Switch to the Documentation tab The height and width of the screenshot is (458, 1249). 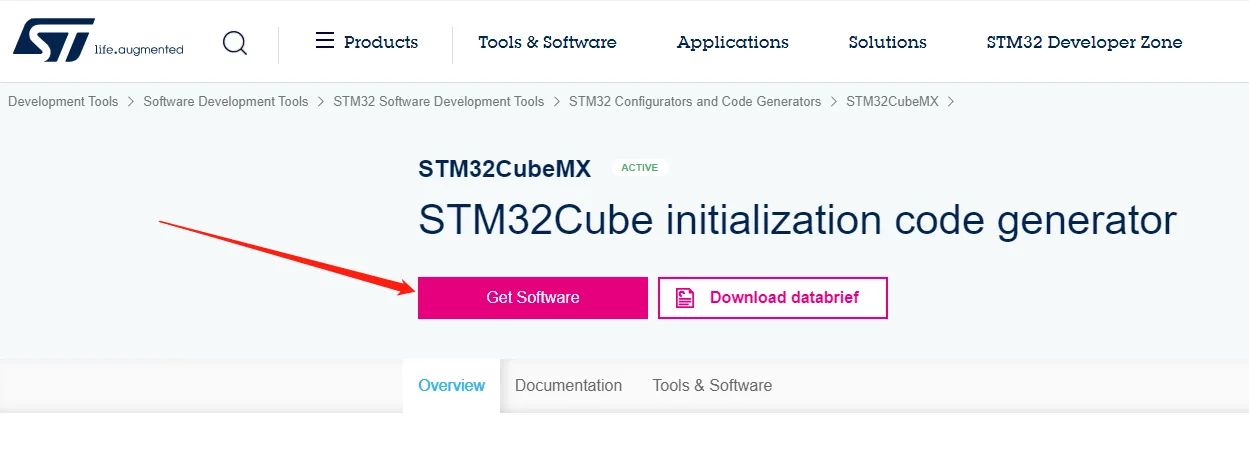tap(568, 385)
